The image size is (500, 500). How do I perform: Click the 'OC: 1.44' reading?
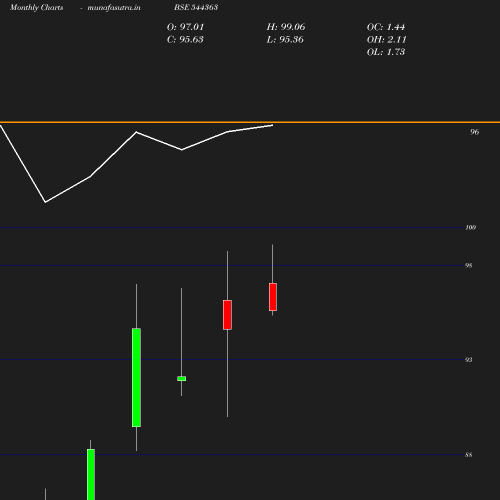pyautogui.click(x=386, y=27)
